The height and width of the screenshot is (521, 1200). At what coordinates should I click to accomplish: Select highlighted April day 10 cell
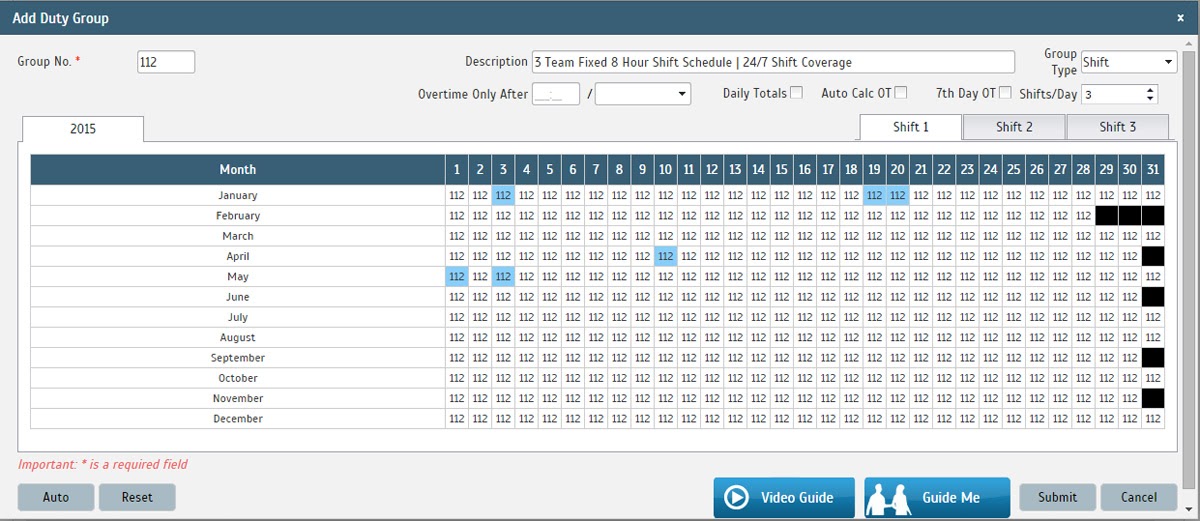coord(665,257)
